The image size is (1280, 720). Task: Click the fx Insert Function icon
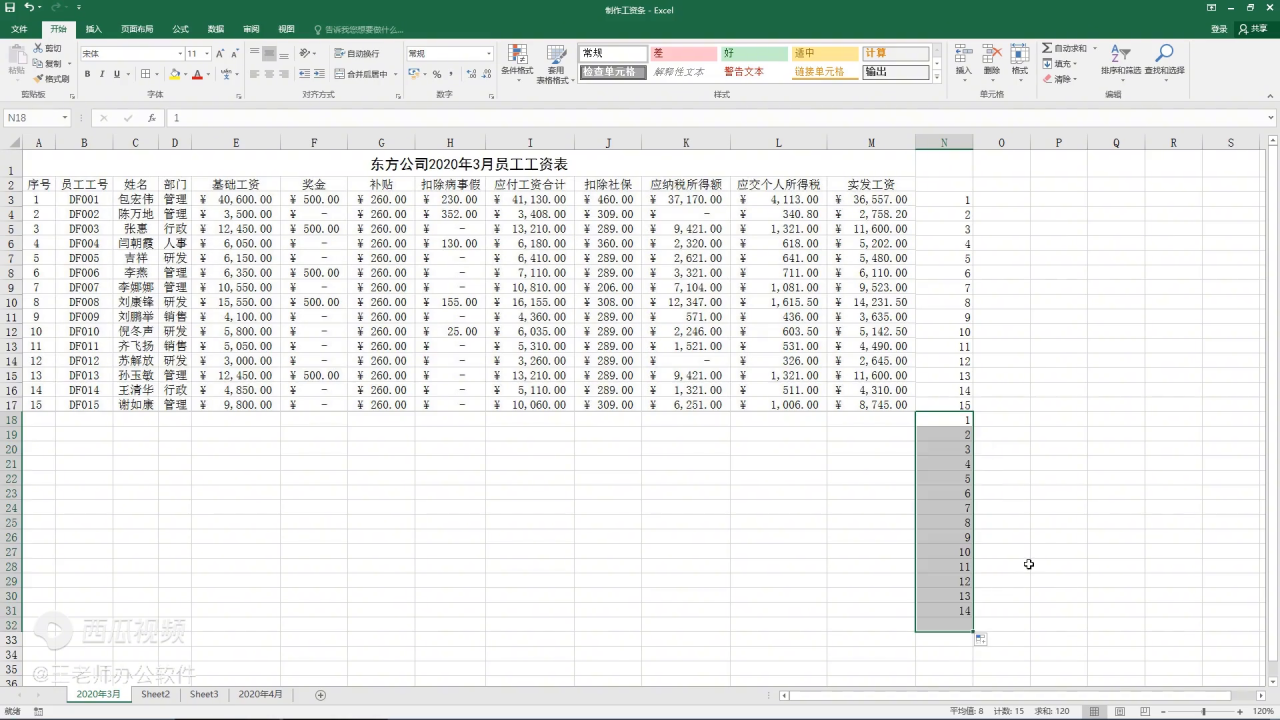(x=151, y=118)
